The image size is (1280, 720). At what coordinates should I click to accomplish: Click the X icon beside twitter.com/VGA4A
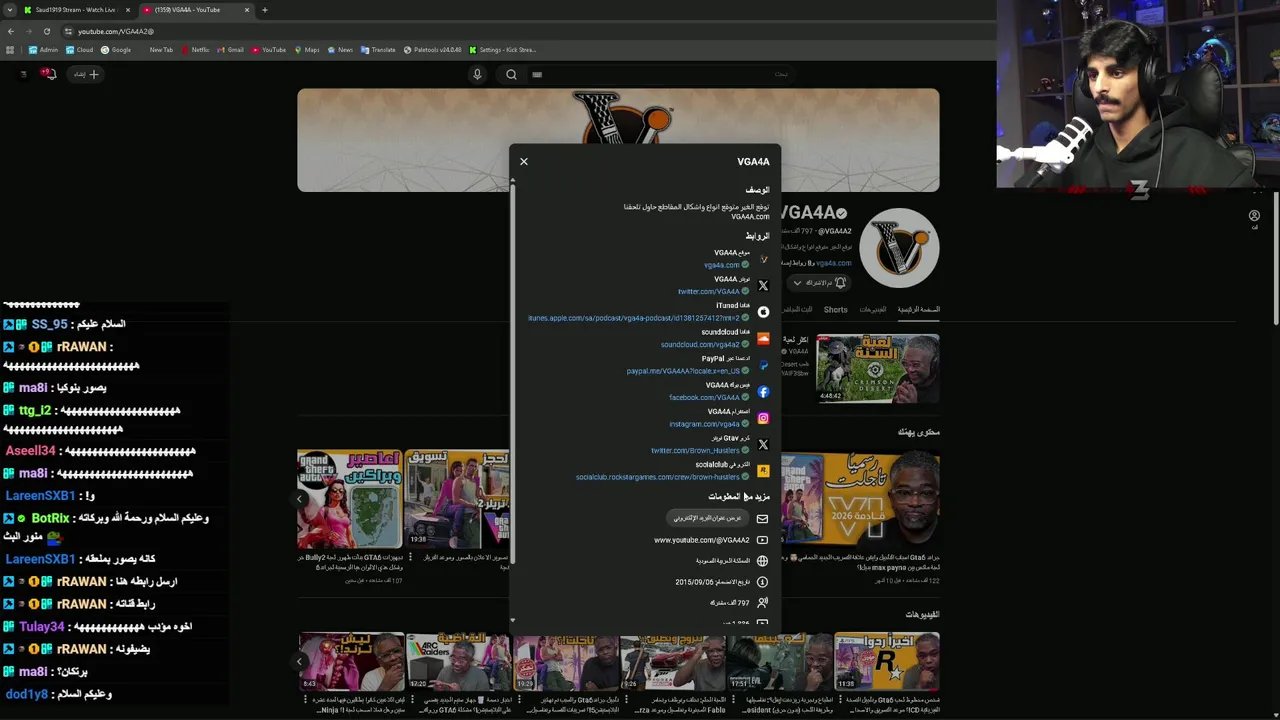coord(763,286)
